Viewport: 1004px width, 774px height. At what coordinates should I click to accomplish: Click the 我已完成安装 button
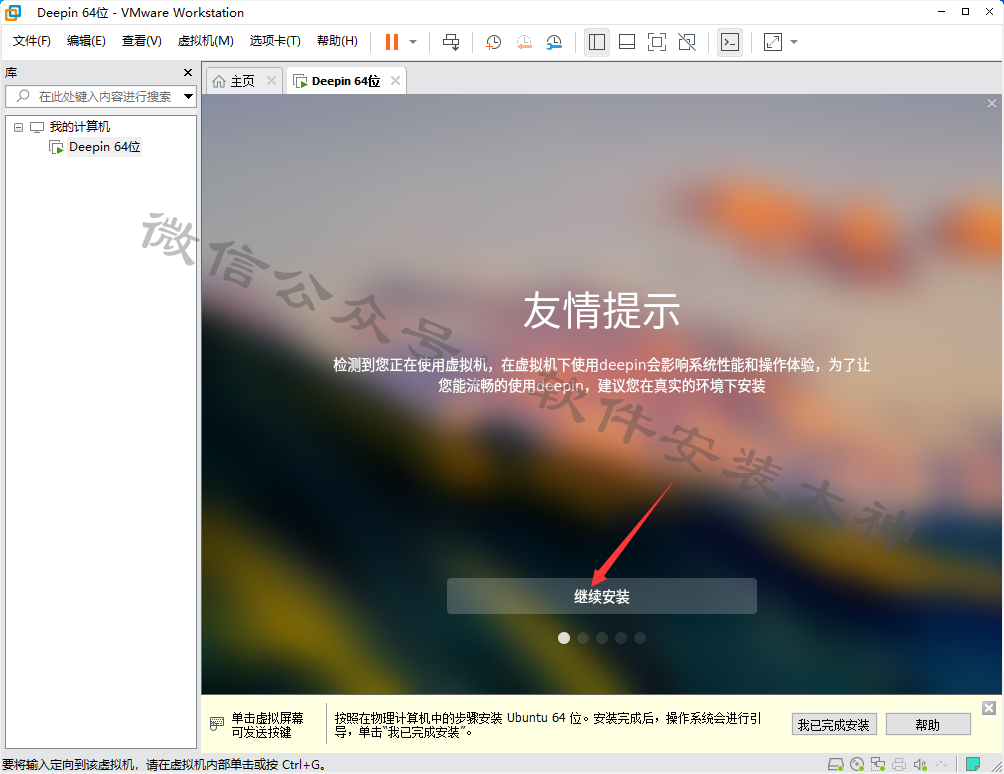click(834, 725)
